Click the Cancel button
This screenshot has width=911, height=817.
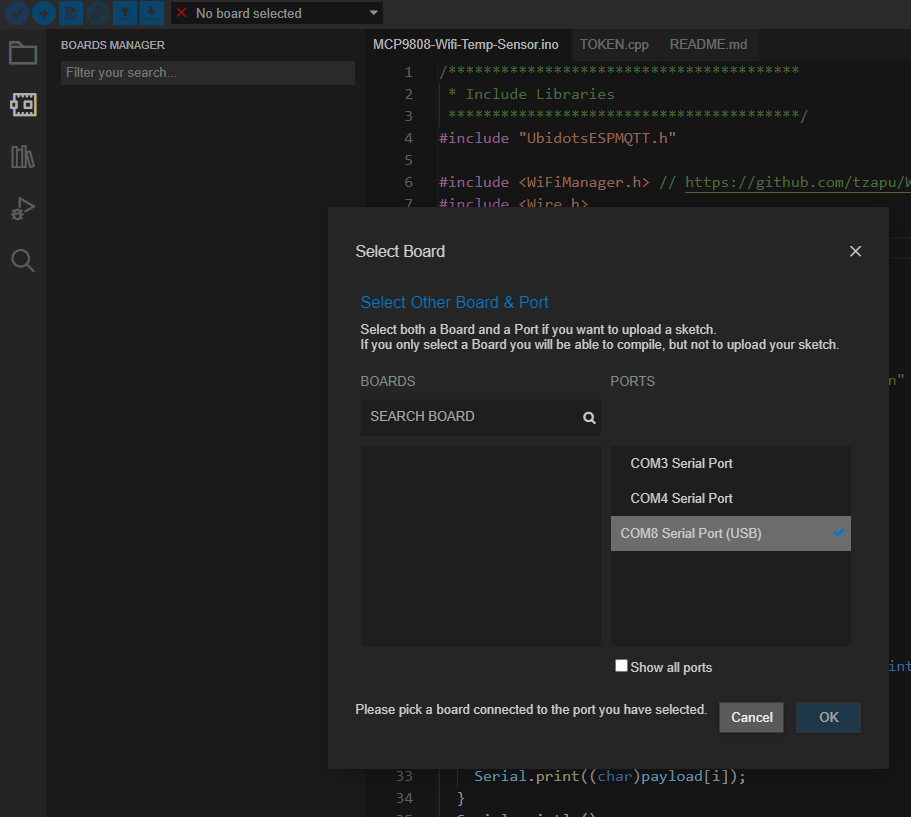[x=751, y=717]
